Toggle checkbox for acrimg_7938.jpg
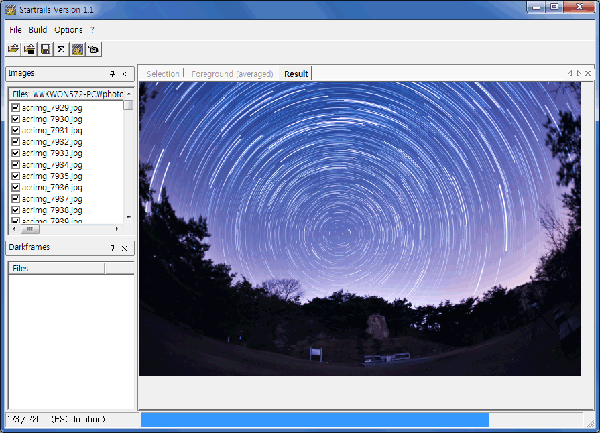The height and width of the screenshot is (433, 600). coord(15,210)
